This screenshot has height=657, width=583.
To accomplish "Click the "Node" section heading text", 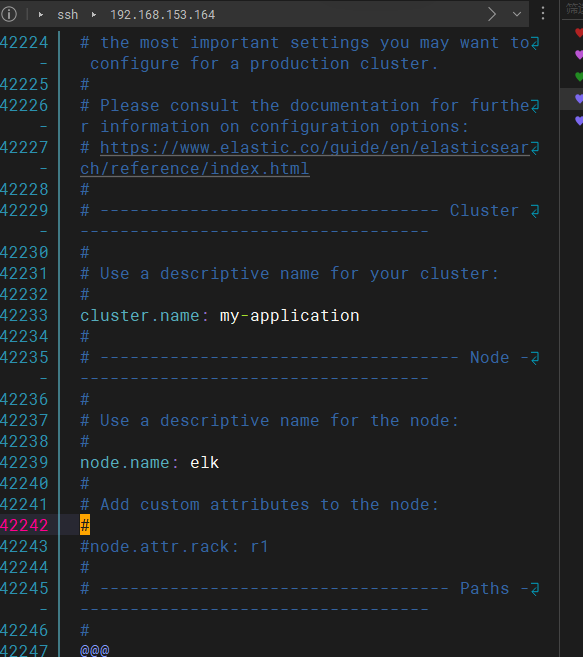I will pyautogui.click(x=490, y=357).
